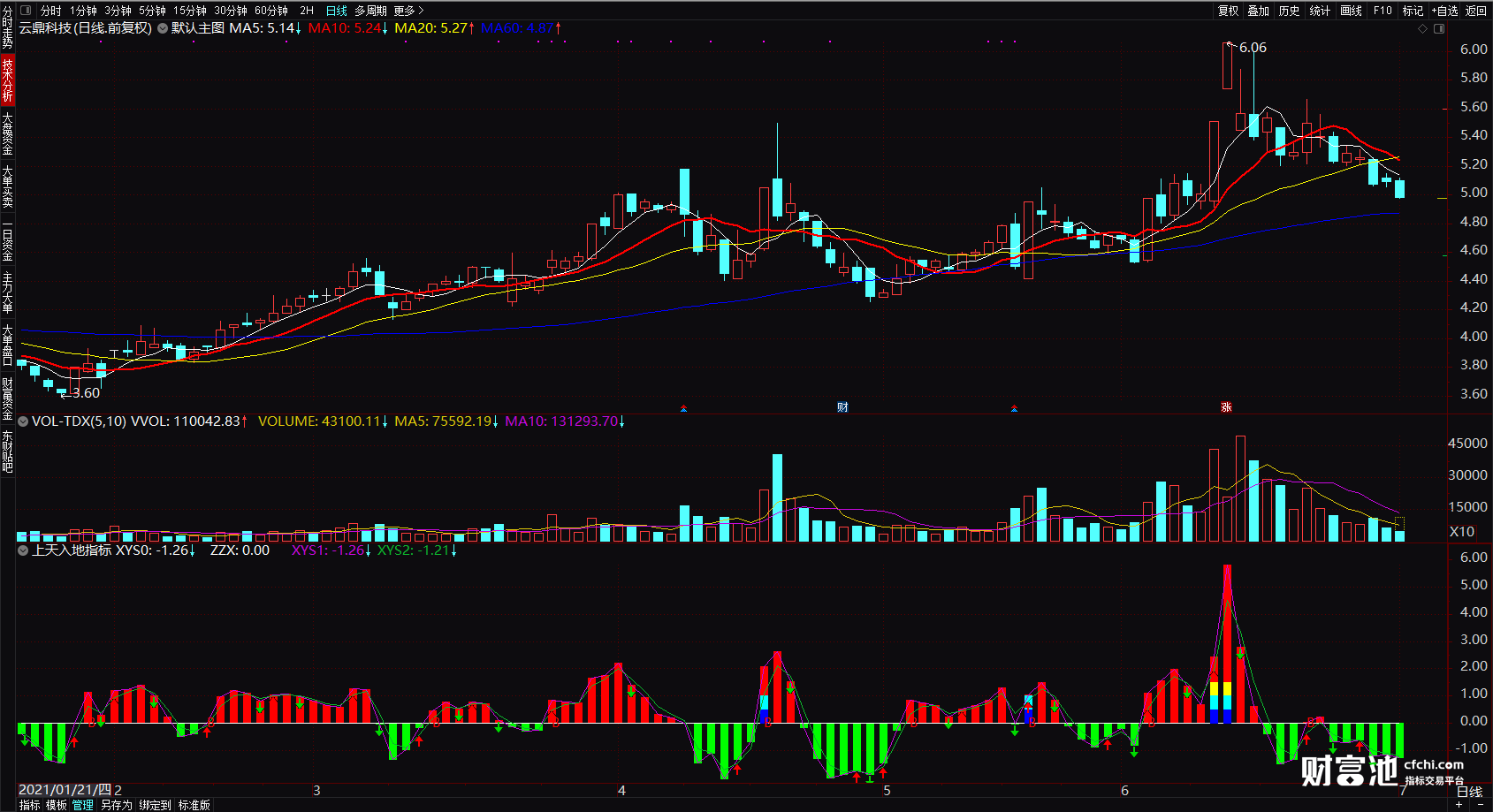
Task: Click the 云鼎科技(日线.前复权) chart title
Action: pyautogui.click(x=86, y=28)
